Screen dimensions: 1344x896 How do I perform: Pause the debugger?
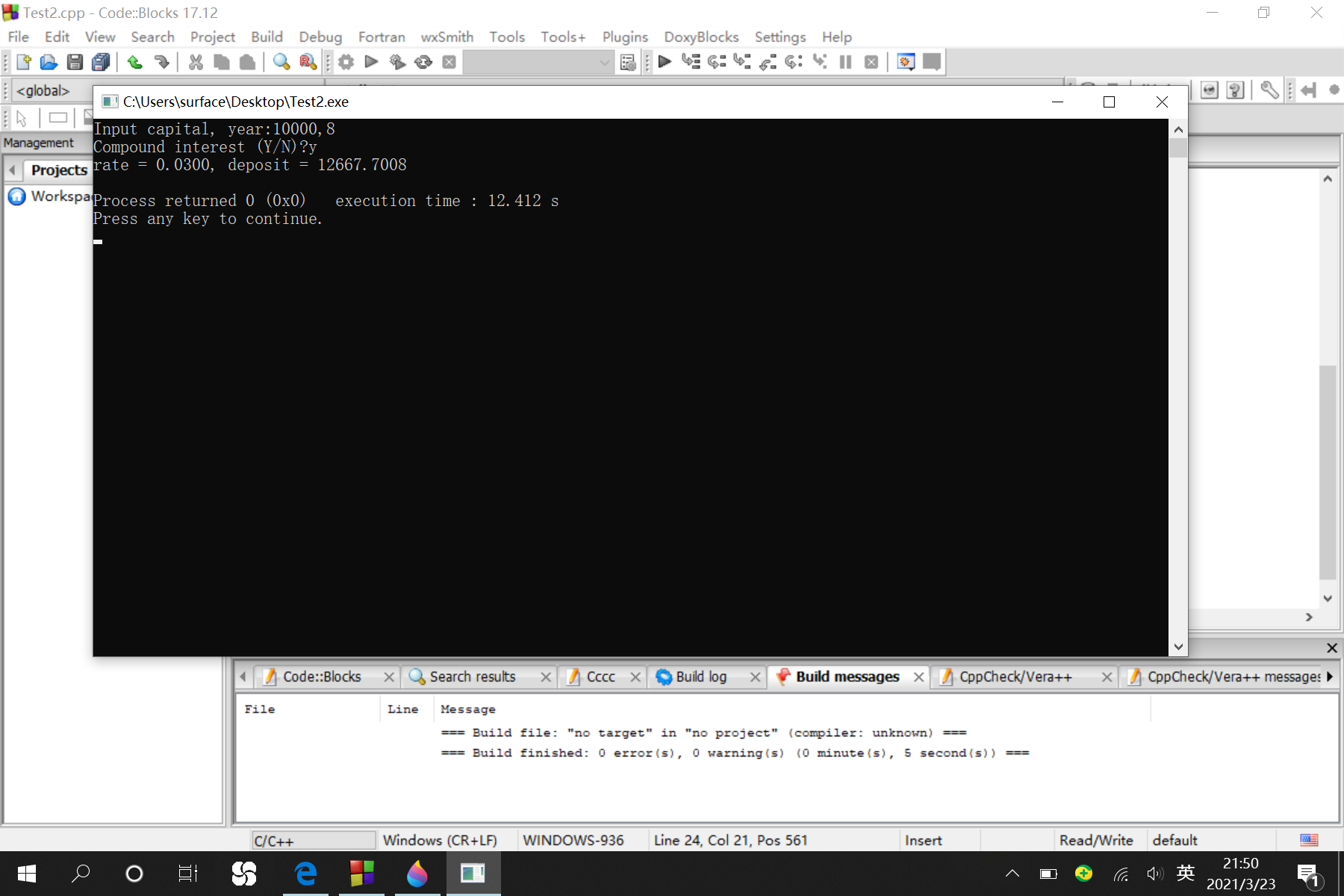click(x=845, y=62)
